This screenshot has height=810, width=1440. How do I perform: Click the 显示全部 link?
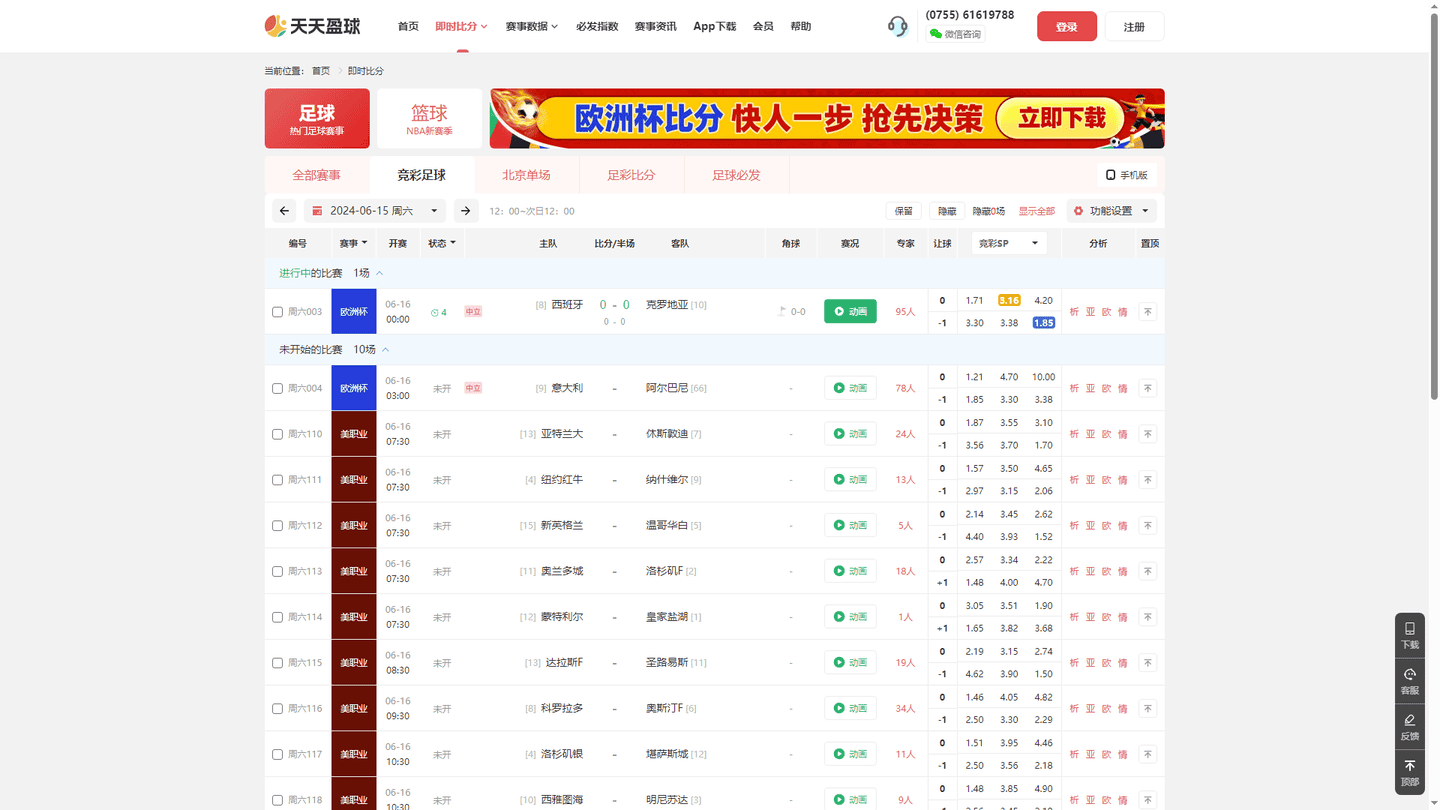coord(1037,211)
